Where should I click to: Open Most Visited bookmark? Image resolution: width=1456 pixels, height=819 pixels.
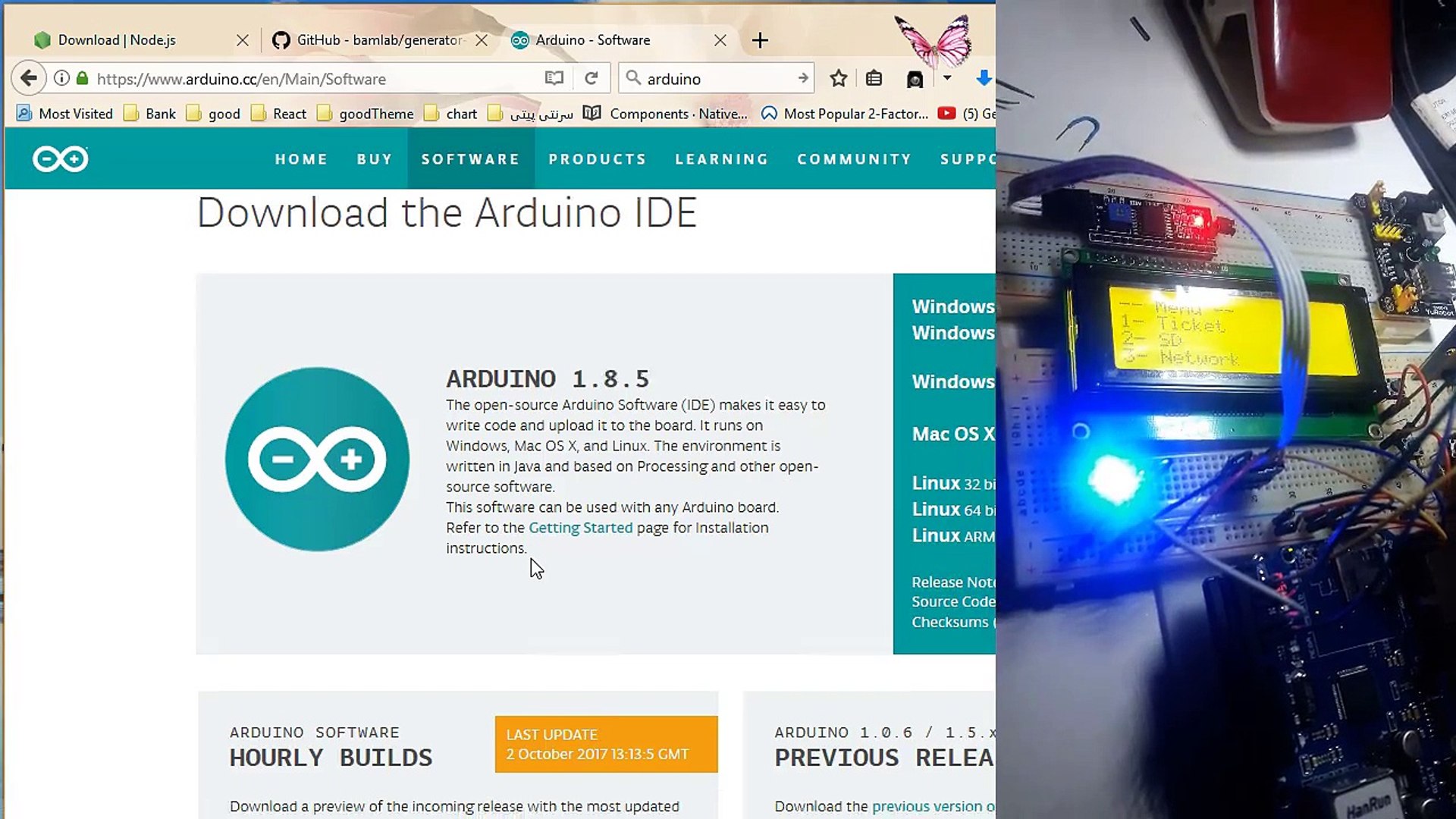[64, 114]
